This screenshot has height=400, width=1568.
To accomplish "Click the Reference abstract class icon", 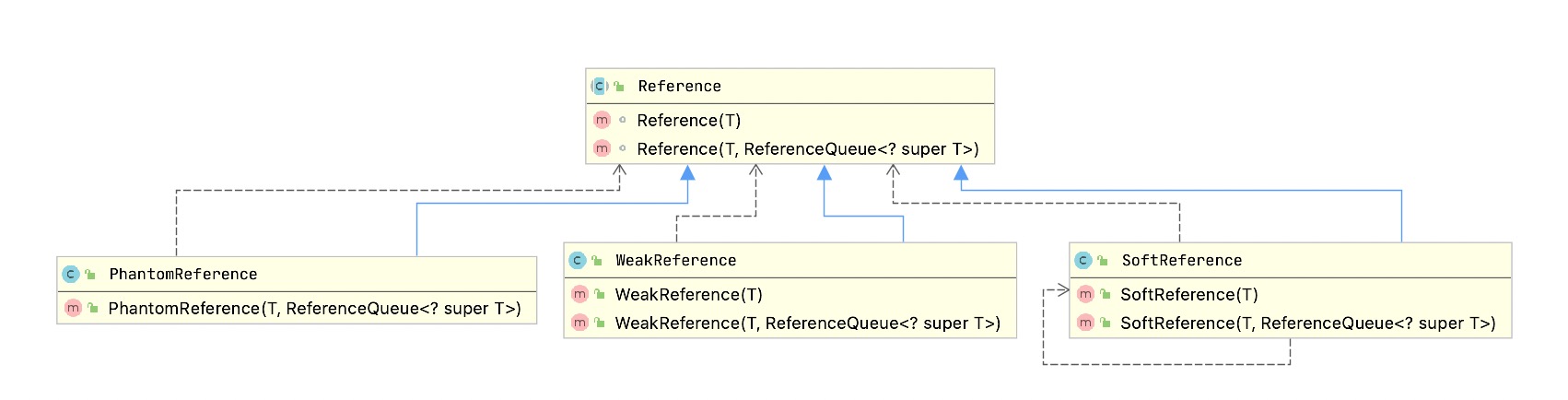I will coord(600,86).
